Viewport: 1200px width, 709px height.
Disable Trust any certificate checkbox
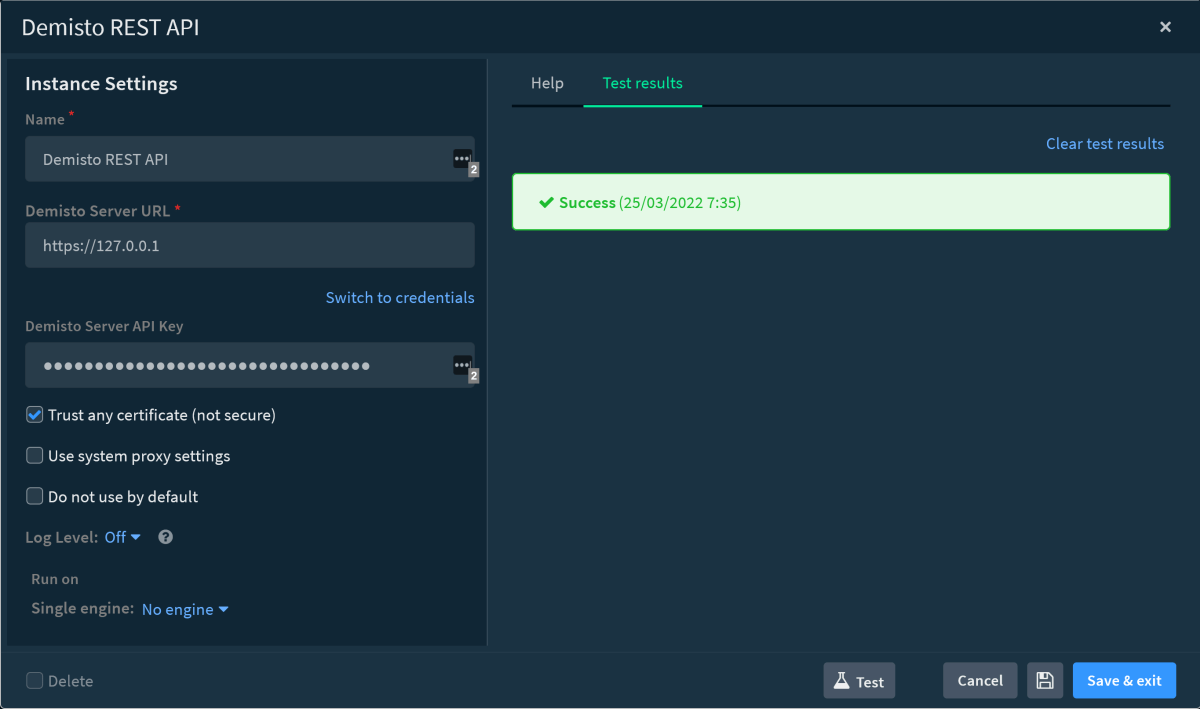coord(34,414)
